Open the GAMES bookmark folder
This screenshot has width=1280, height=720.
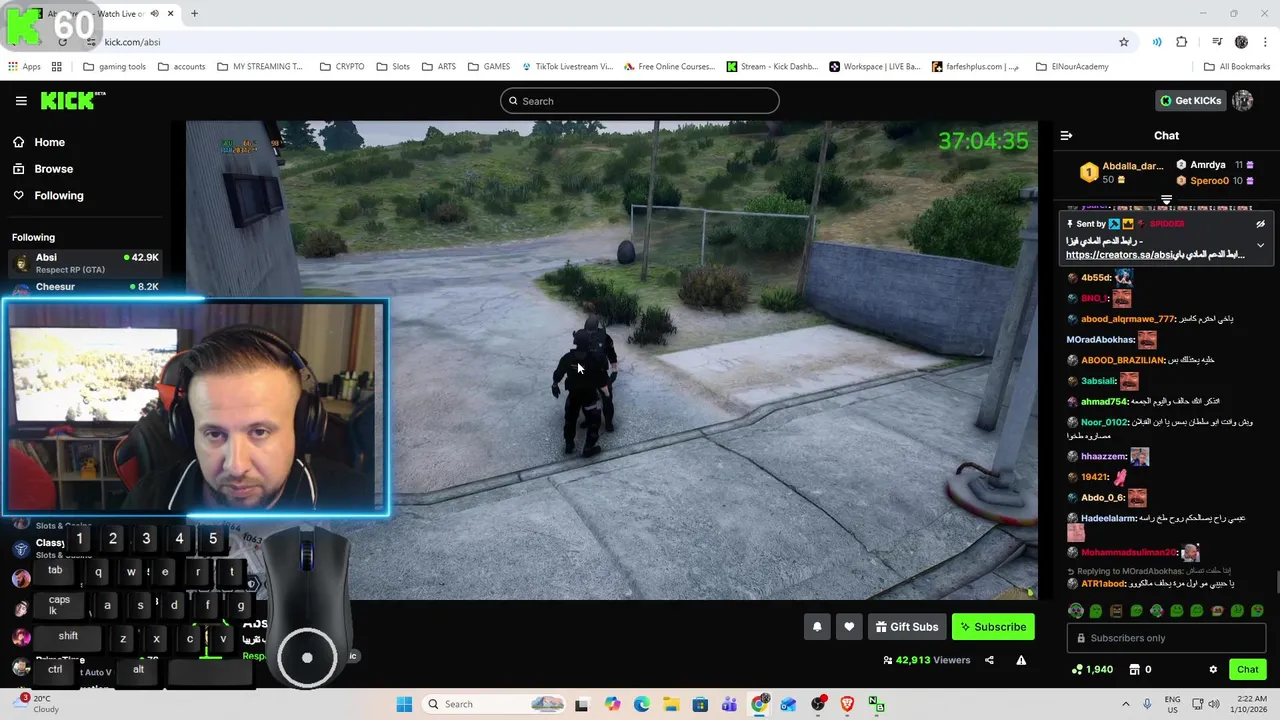click(x=488, y=67)
